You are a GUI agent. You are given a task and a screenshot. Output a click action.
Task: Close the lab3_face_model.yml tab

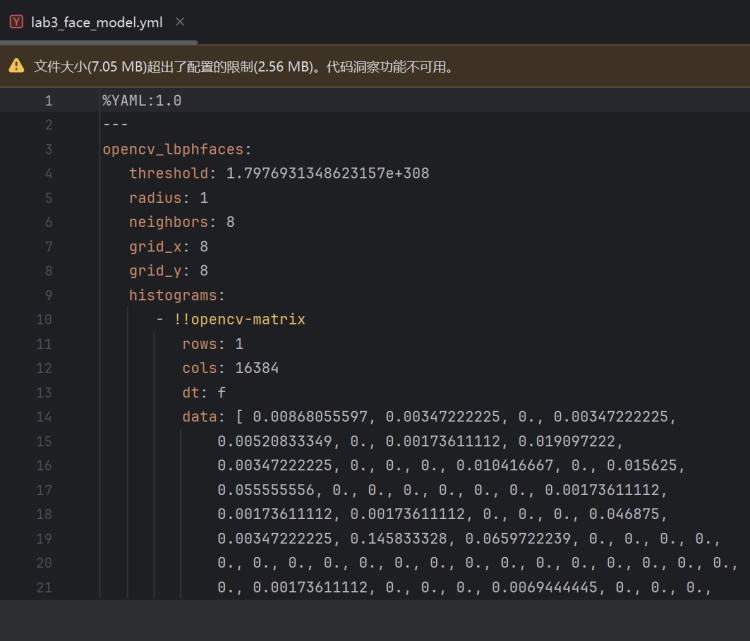180,22
